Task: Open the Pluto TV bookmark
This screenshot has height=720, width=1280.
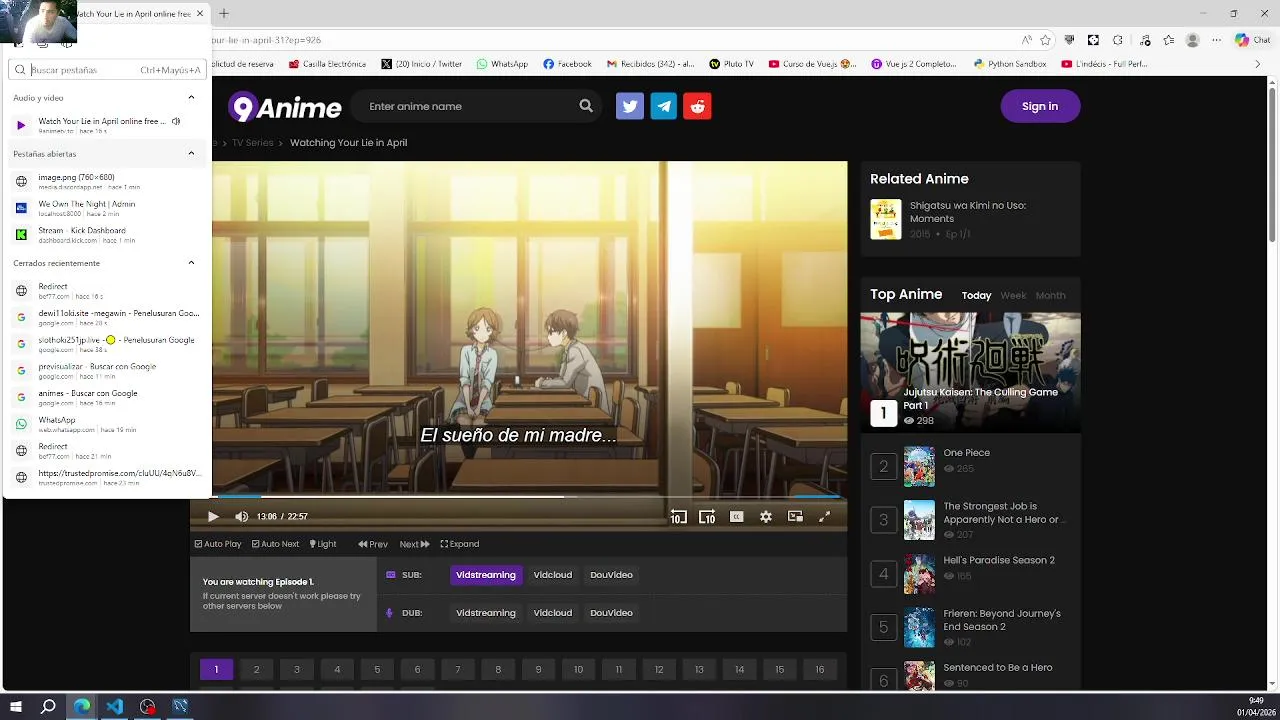Action: point(731,64)
